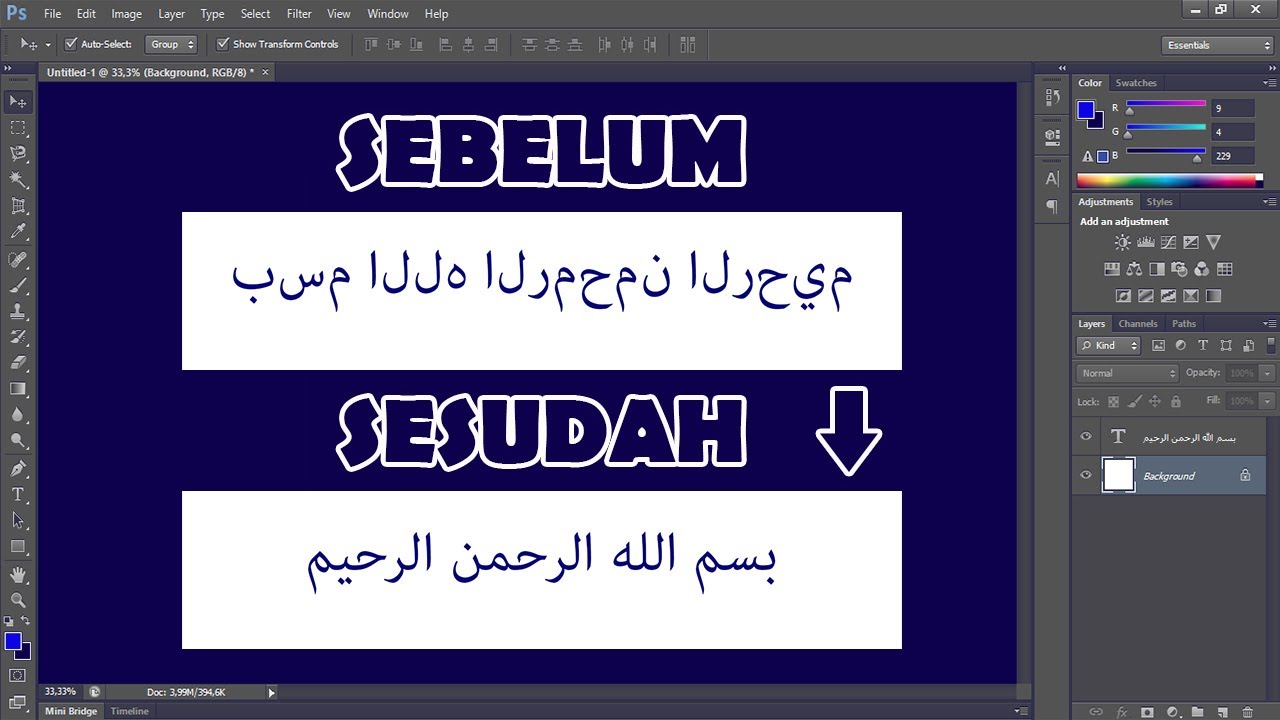Add a Gradient Map adjustment
This screenshot has width=1280, height=720.
click(x=1213, y=296)
